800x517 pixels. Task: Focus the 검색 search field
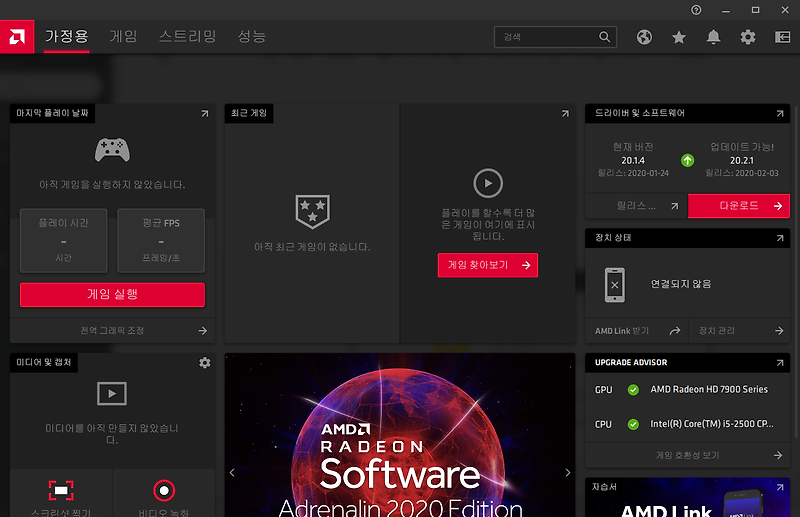[x=555, y=37]
